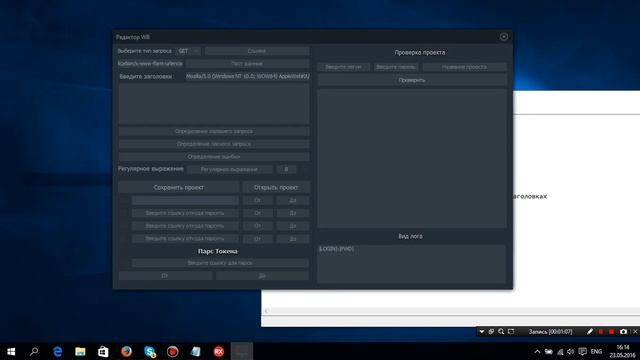
Task: Click the Ссылка URL input field
Action: (257, 51)
